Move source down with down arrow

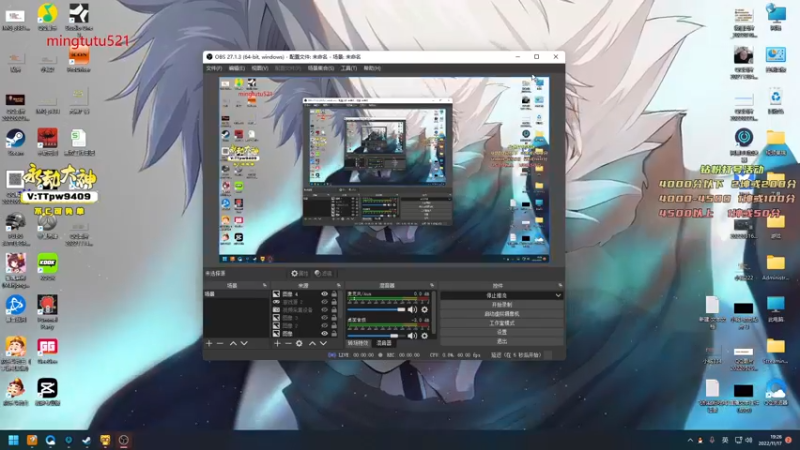pyautogui.click(x=323, y=343)
